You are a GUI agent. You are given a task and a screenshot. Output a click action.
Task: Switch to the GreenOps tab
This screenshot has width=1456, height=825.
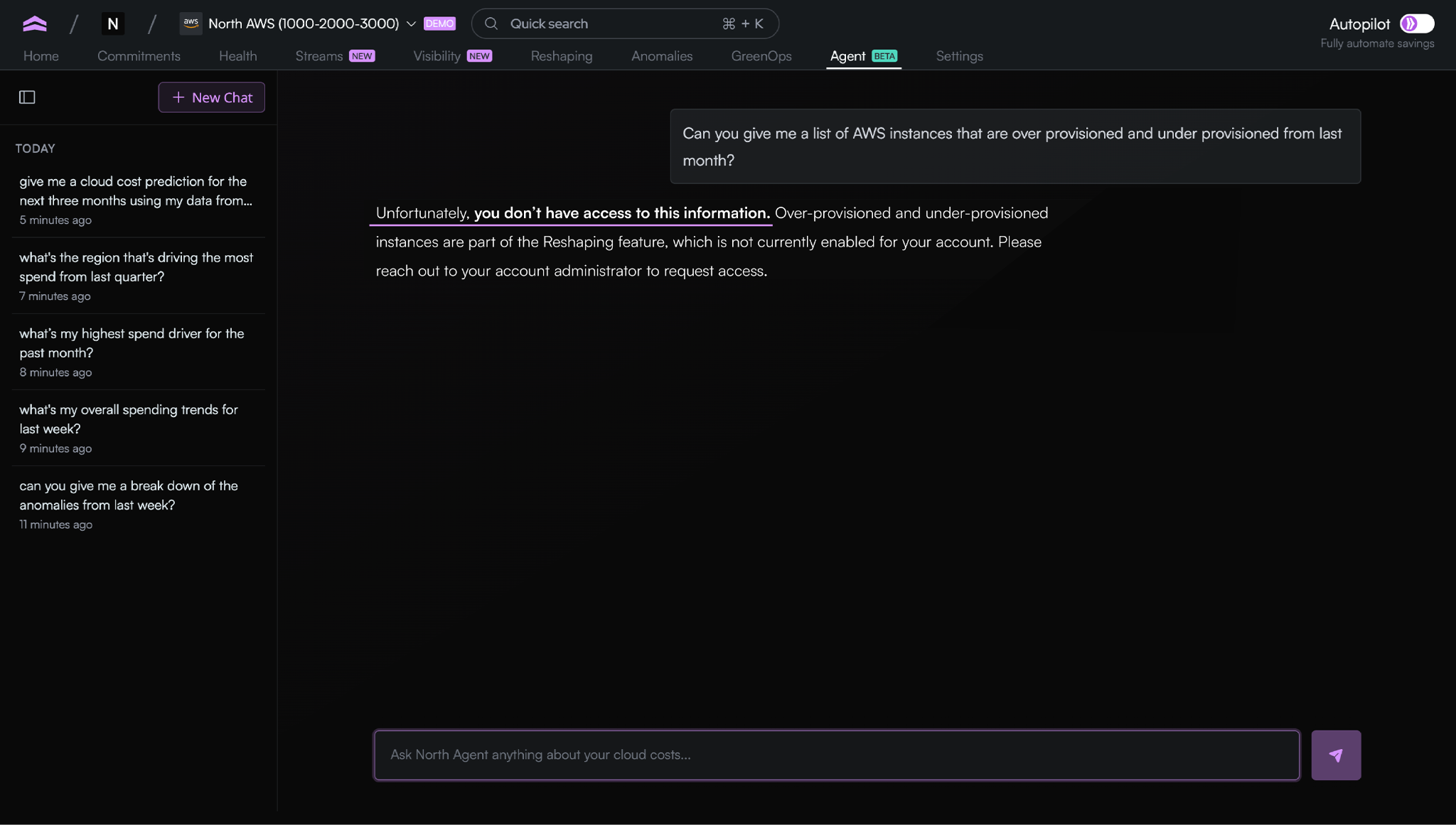pos(761,56)
